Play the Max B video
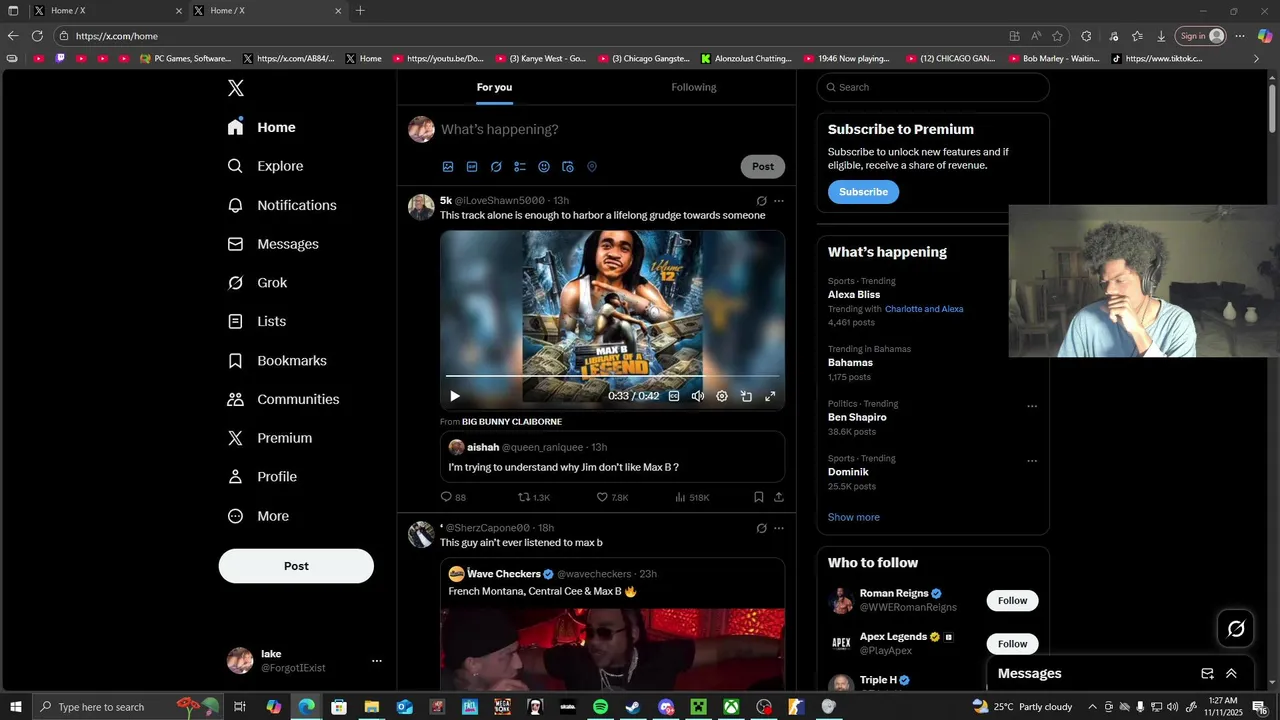 (x=455, y=396)
